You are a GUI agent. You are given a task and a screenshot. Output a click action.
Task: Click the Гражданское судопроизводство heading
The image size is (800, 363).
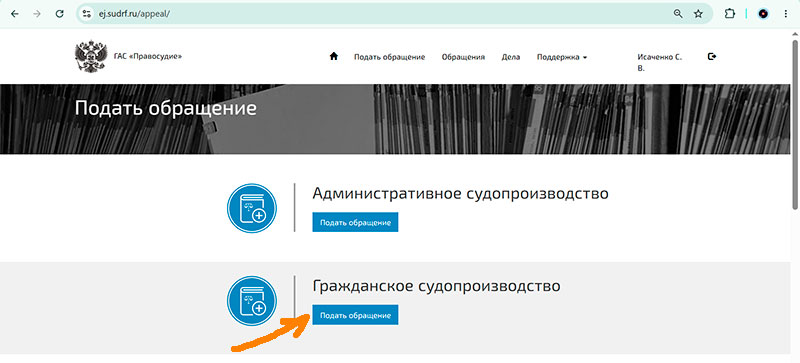click(x=436, y=286)
